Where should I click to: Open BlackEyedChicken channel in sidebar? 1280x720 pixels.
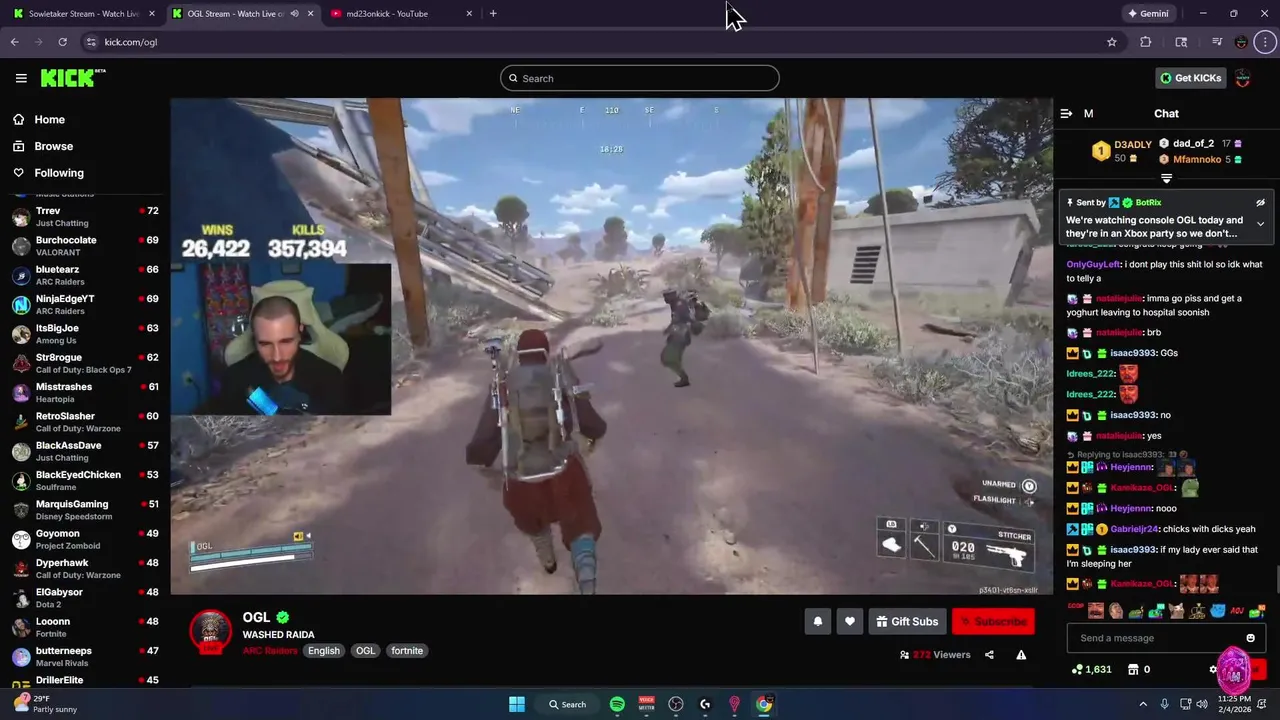(x=85, y=481)
